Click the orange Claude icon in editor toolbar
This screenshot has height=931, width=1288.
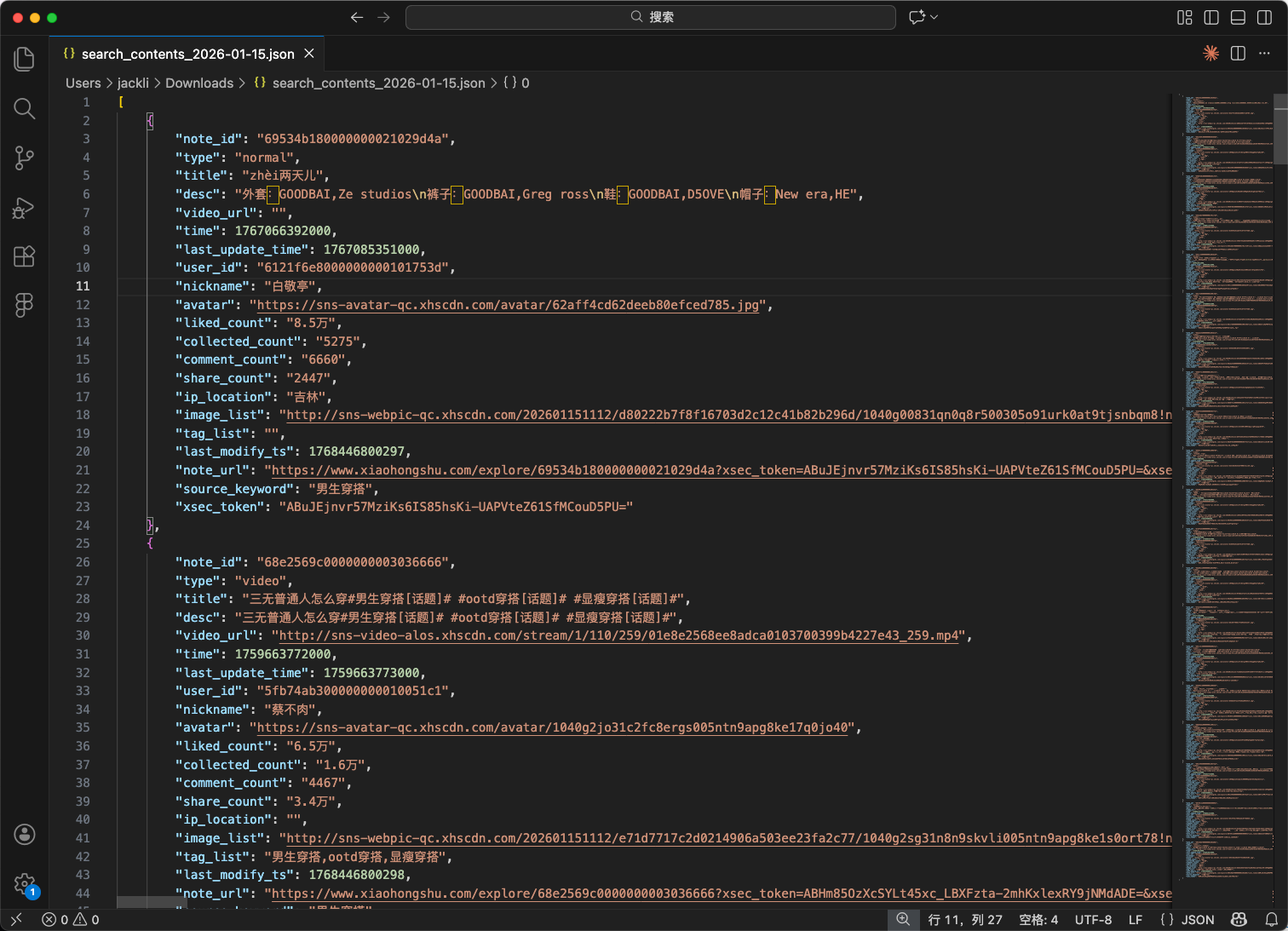point(1210,54)
